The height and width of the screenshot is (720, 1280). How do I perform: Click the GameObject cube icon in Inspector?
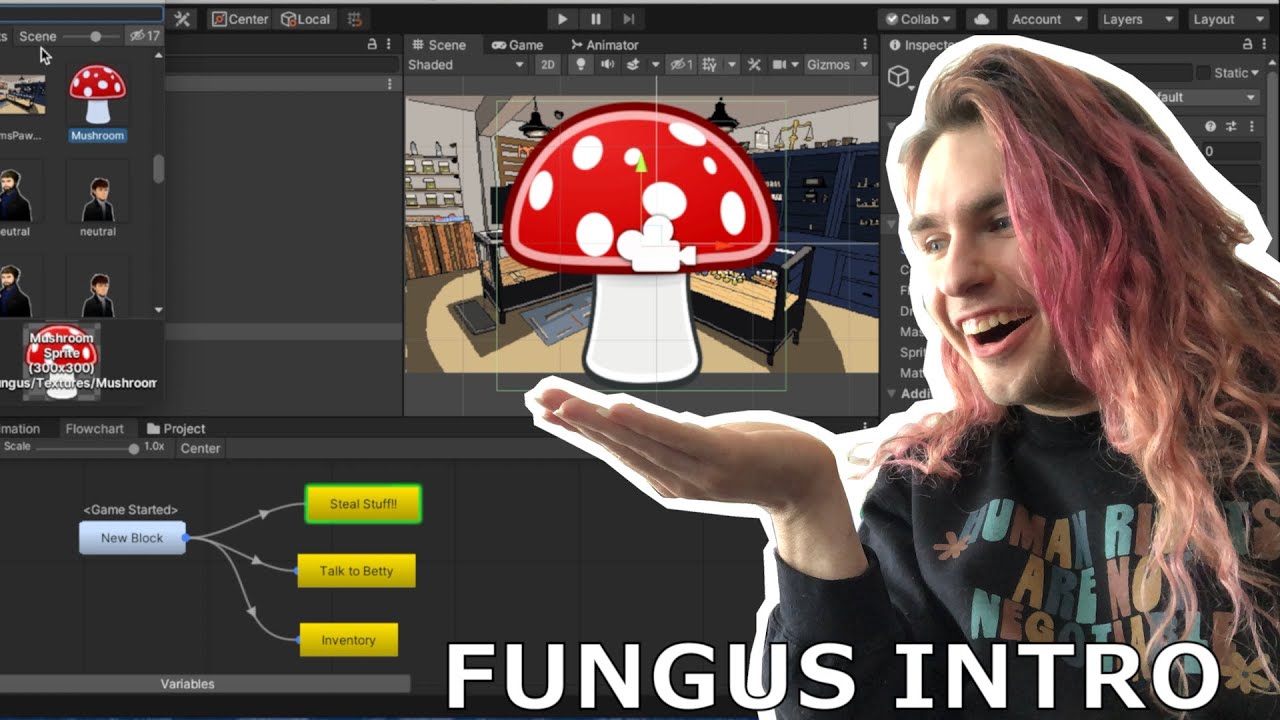tap(899, 76)
